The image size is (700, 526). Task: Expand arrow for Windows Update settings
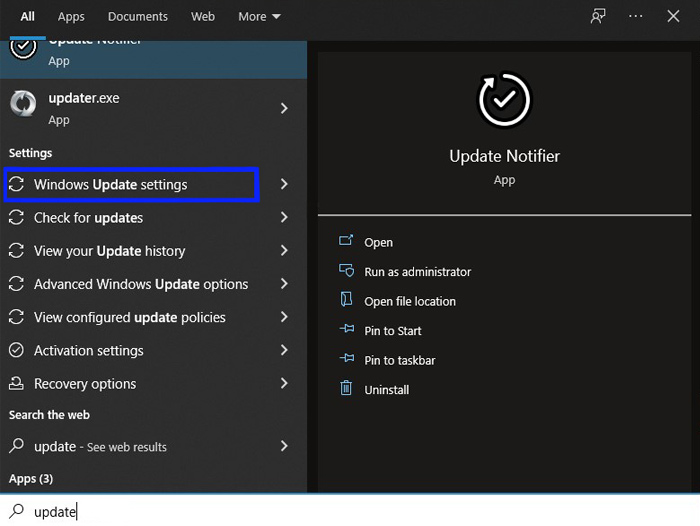(x=284, y=184)
